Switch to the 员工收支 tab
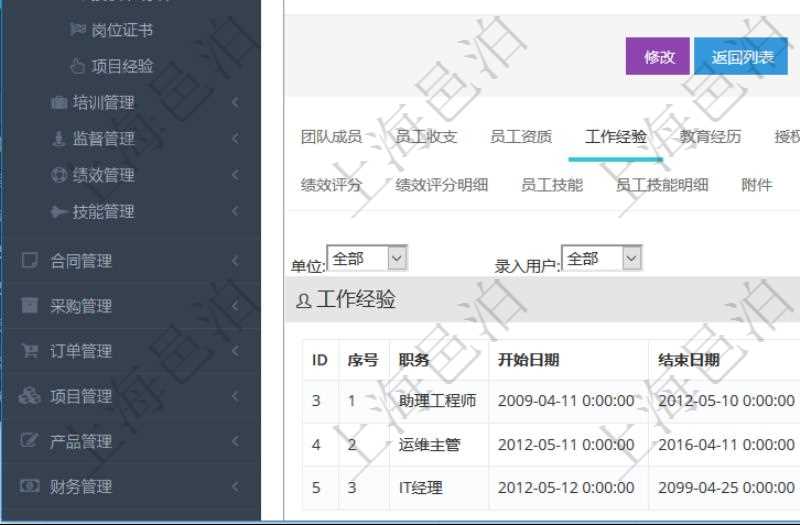Screen dimensions: 800x525 [426, 137]
